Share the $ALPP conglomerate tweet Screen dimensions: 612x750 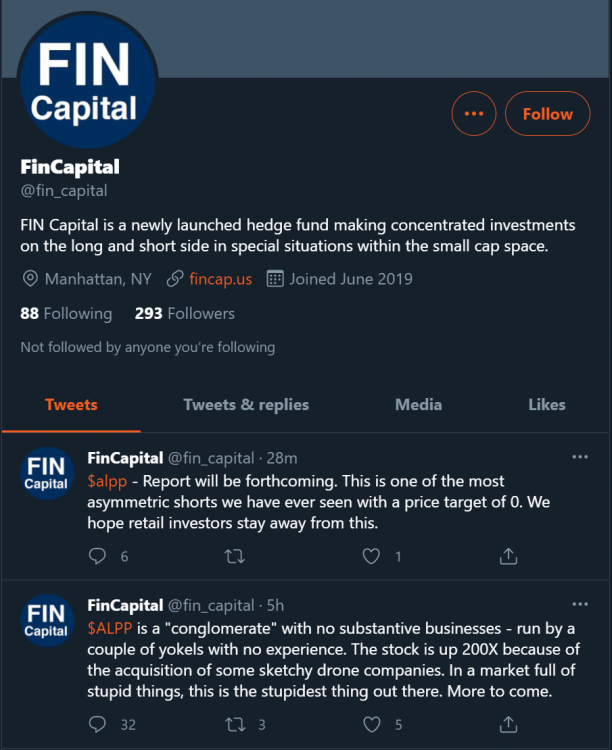click(x=508, y=724)
